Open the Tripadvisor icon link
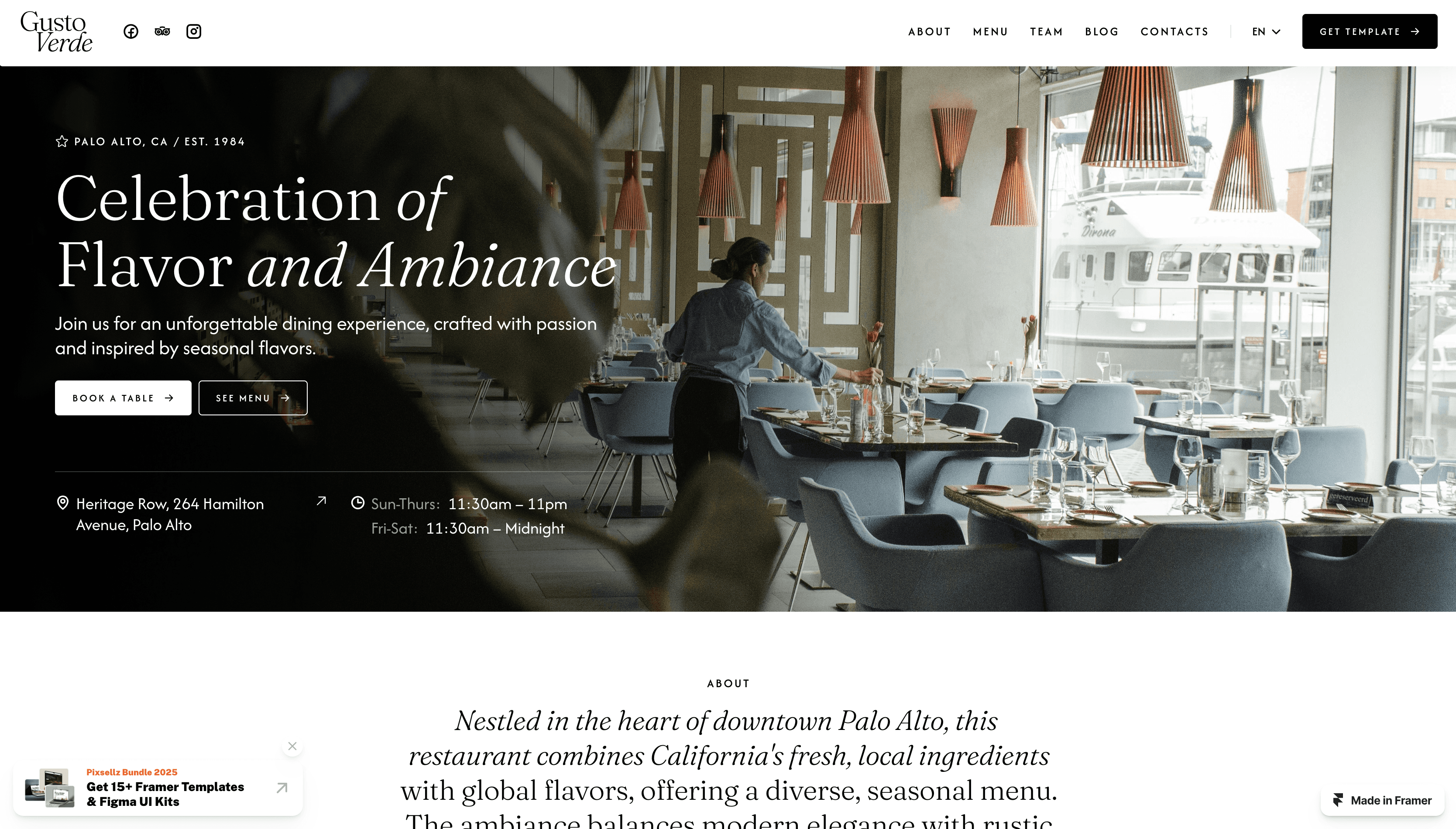 click(162, 32)
